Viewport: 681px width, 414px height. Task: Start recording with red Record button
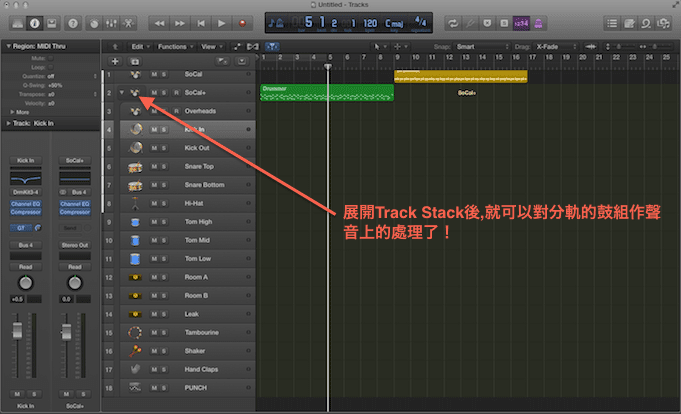(x=242, y=23)
